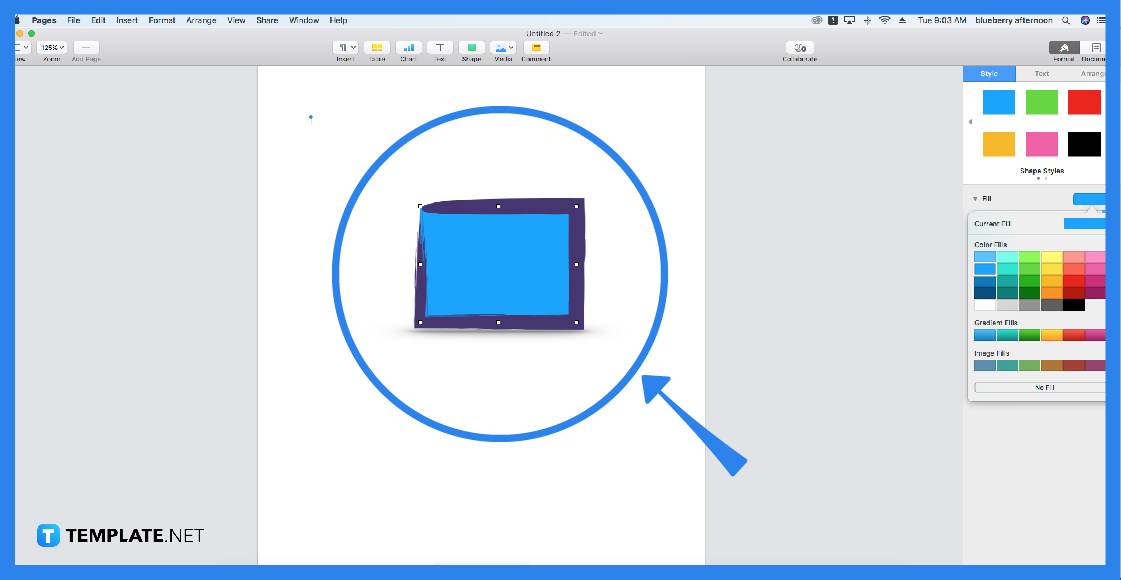Open the Zoom 125% dropdown
This screenshot has width=1121, height=580.
[51, 48]
